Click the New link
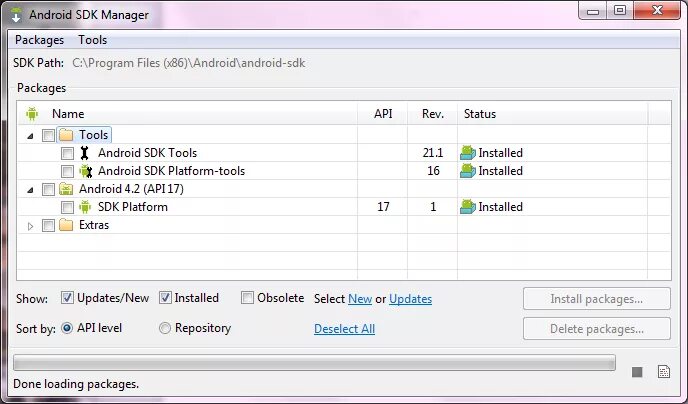Viewport: 688px width, 404px height. tap(360, 299)
